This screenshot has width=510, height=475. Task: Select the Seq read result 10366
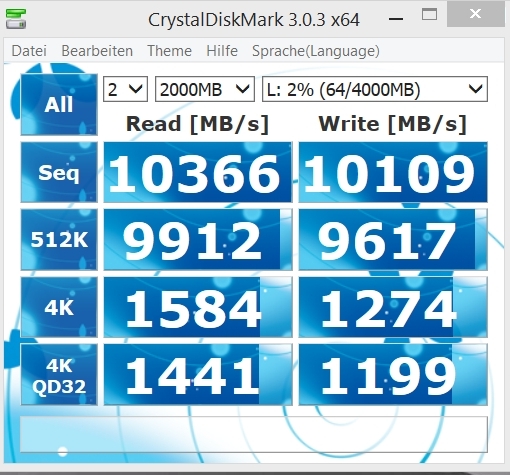(198, 172)
